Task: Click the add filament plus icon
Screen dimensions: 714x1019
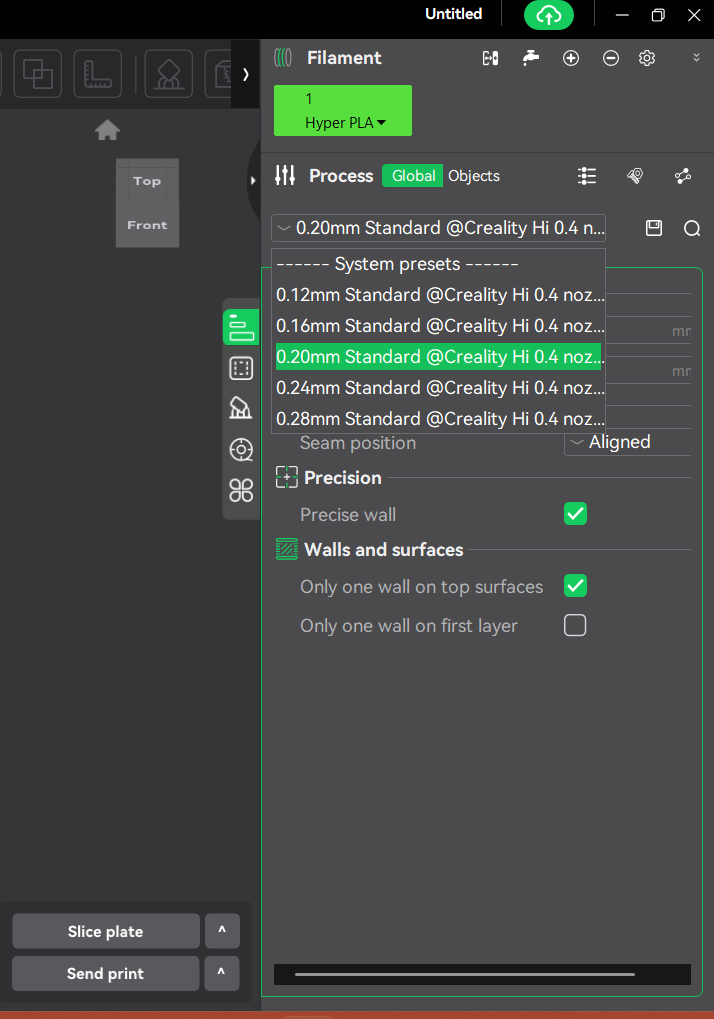Action: point(571,58)
